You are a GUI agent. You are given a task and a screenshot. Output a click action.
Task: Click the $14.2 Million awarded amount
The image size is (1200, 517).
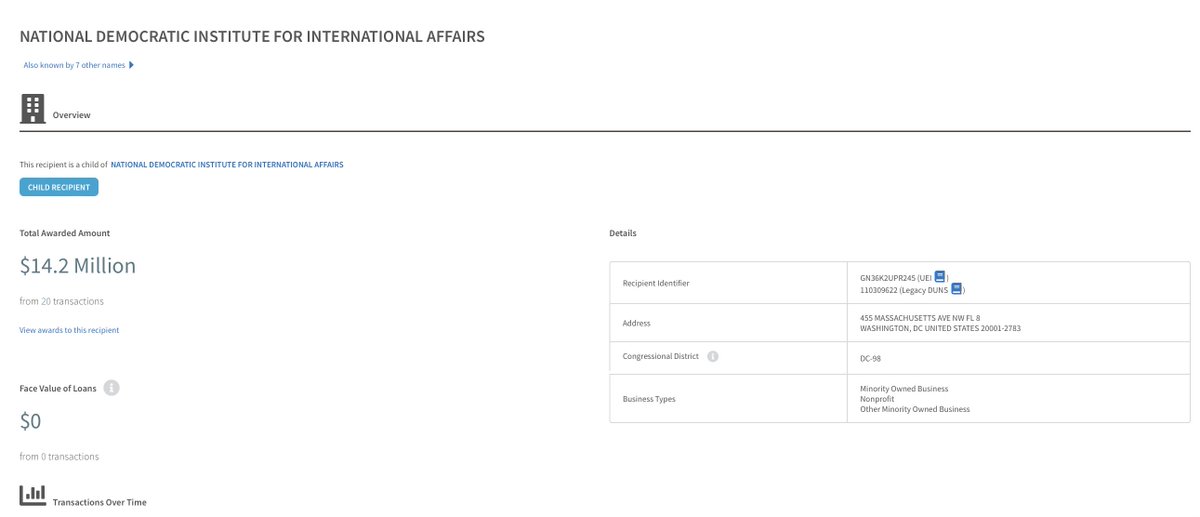(78, 266)
